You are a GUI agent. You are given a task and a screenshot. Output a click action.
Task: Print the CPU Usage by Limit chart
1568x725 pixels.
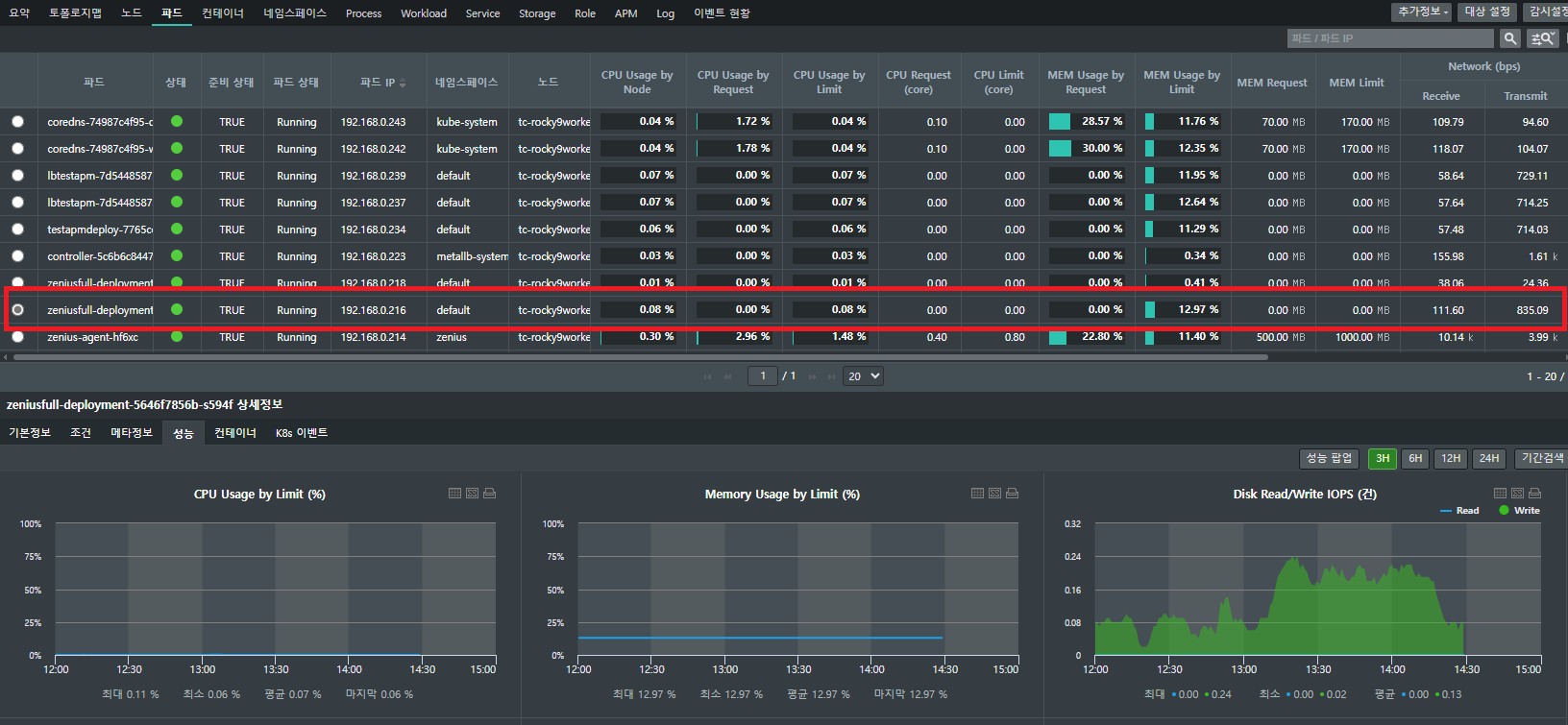point(489,494)
